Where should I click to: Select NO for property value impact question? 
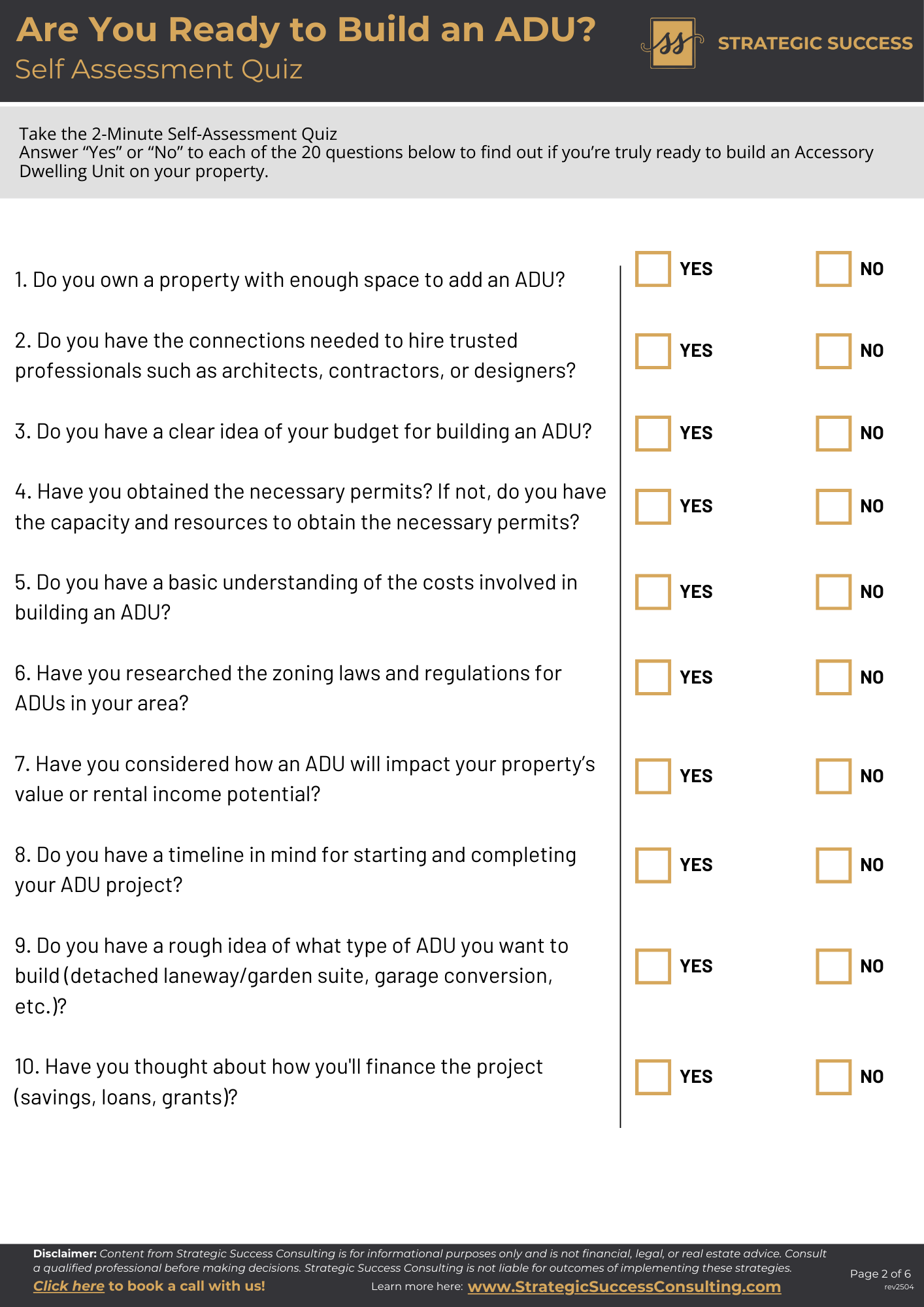pos(833,776)
